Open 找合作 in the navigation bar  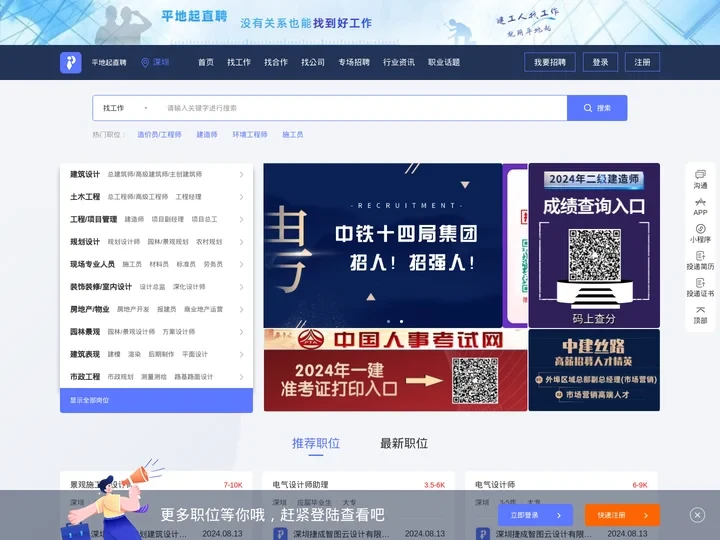pyautogui.click(x=276, y=62)
